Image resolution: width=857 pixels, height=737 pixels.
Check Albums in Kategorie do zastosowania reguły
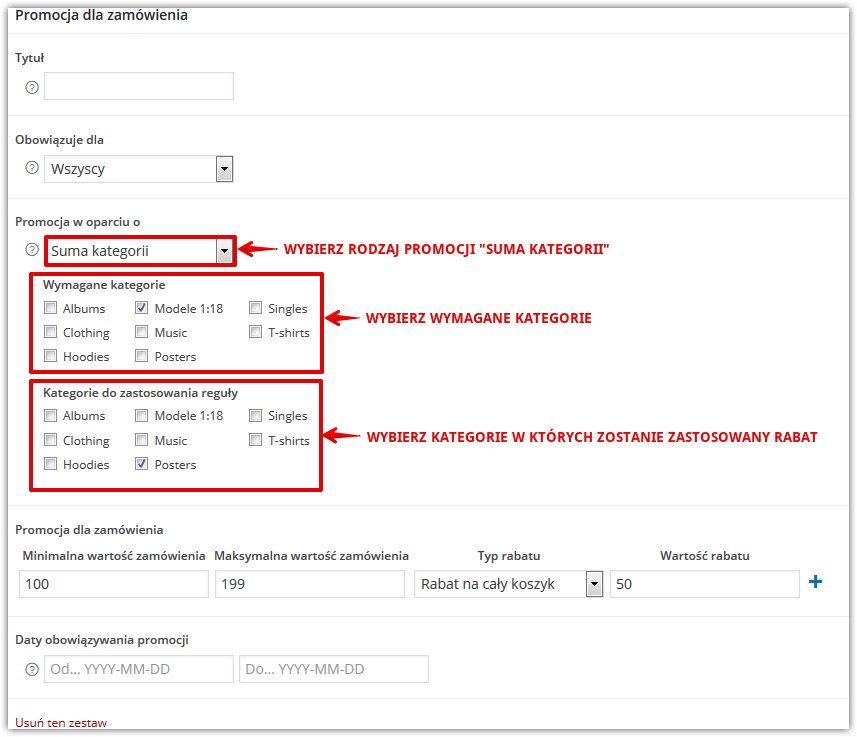click(x=51, y=416)
